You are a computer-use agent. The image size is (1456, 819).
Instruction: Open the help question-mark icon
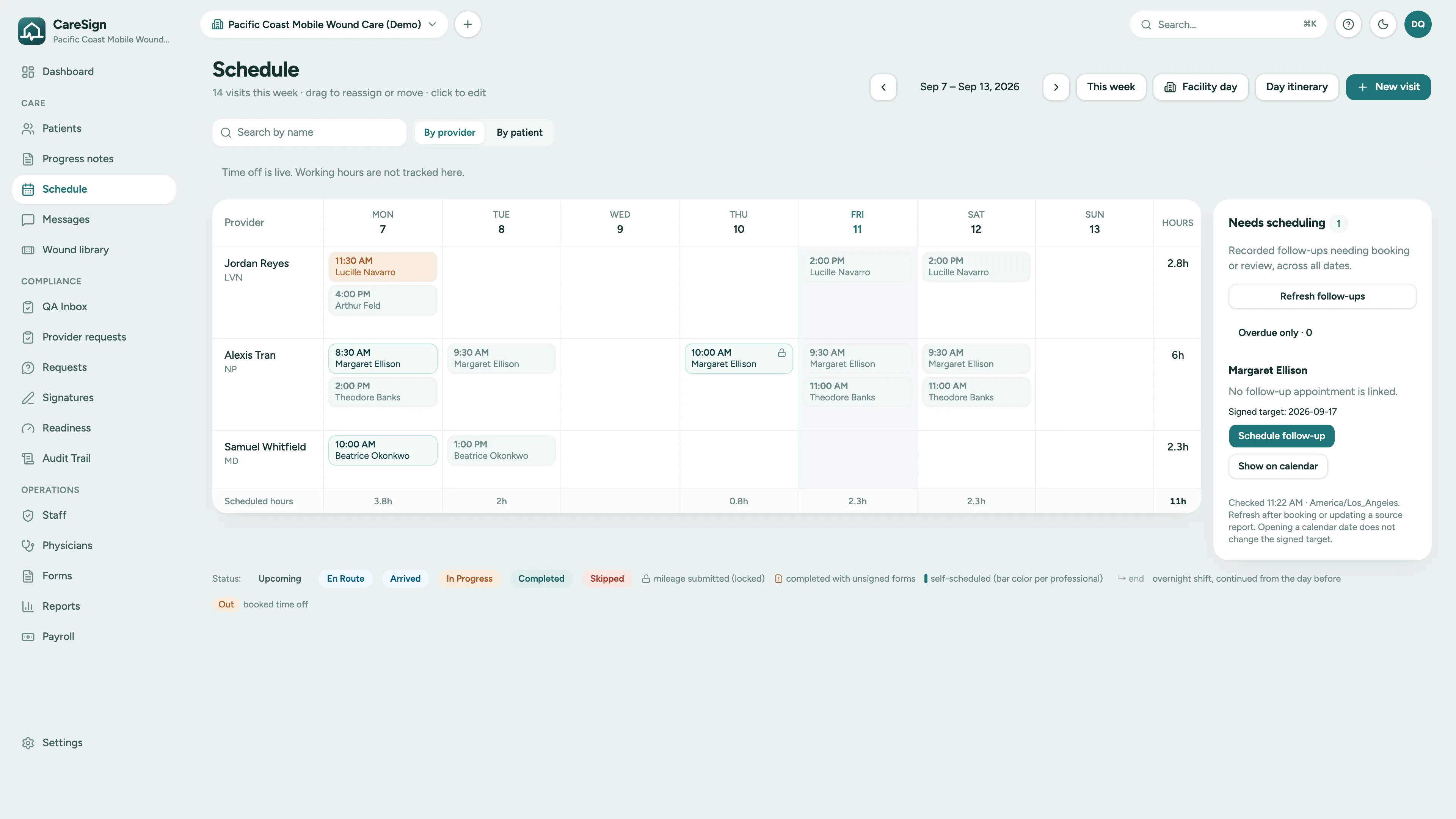pos(1348,24)
